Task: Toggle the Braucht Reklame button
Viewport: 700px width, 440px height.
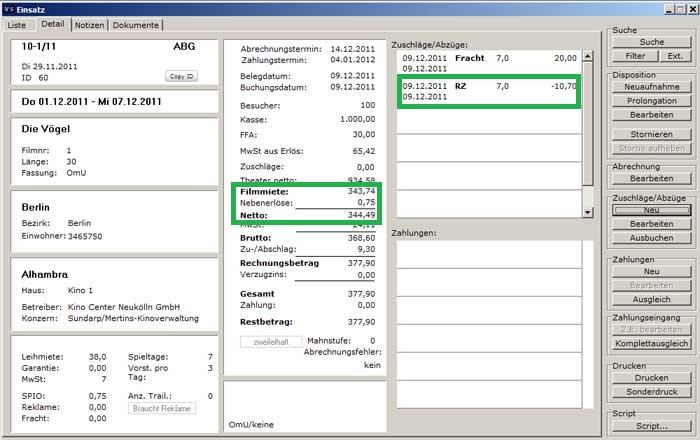Action: click(x=161, y=407)
